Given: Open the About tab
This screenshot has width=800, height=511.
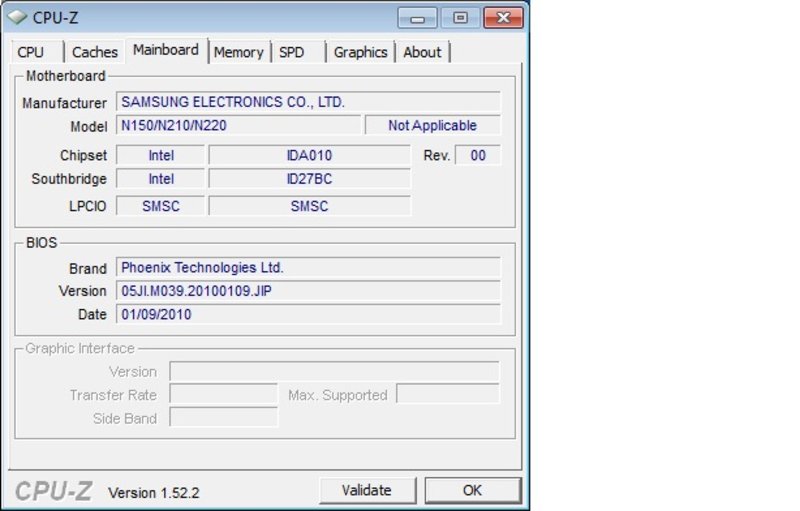Looking at the screenshot, I should click(422, 52).
